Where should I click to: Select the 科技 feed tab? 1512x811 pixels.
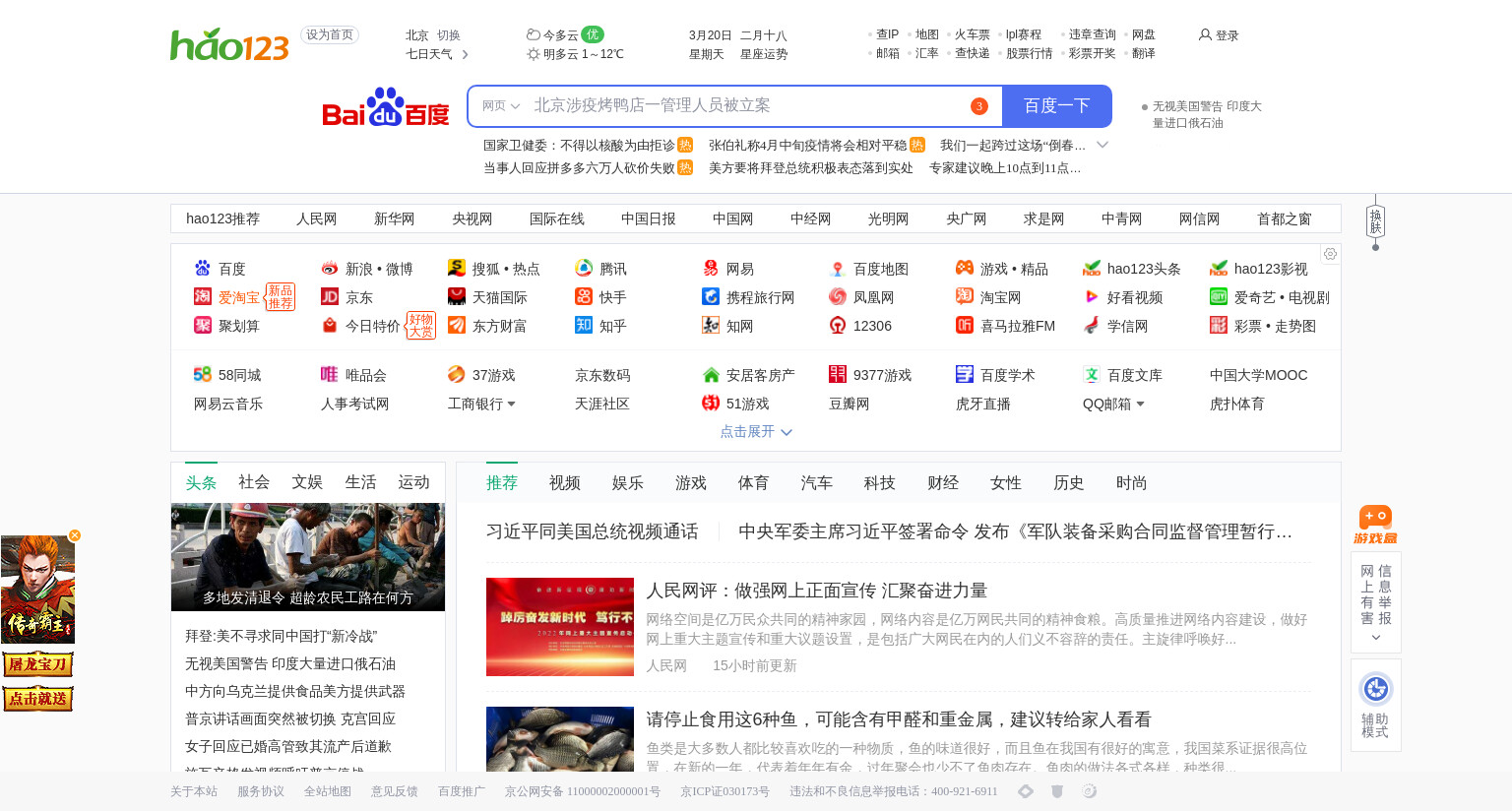point(880,482)
